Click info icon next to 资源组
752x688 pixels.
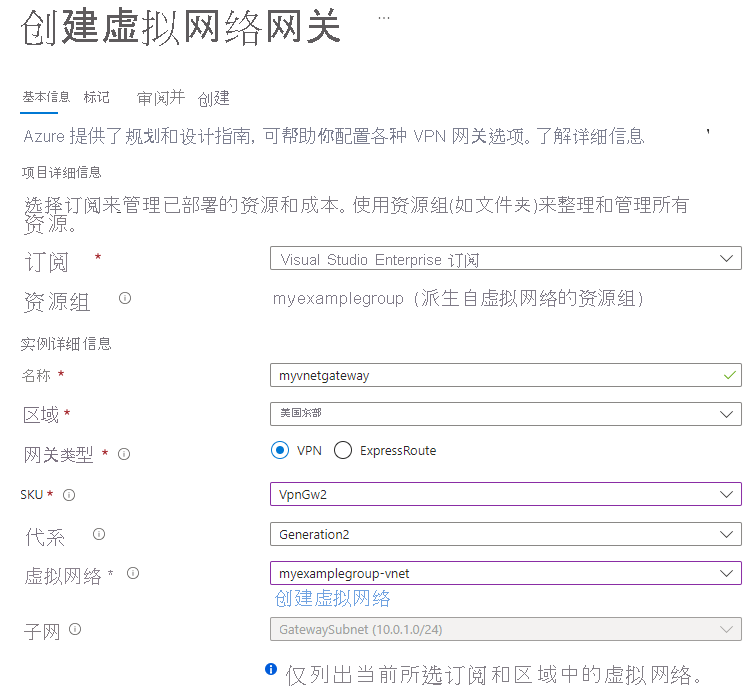click(x=125, y=298)
